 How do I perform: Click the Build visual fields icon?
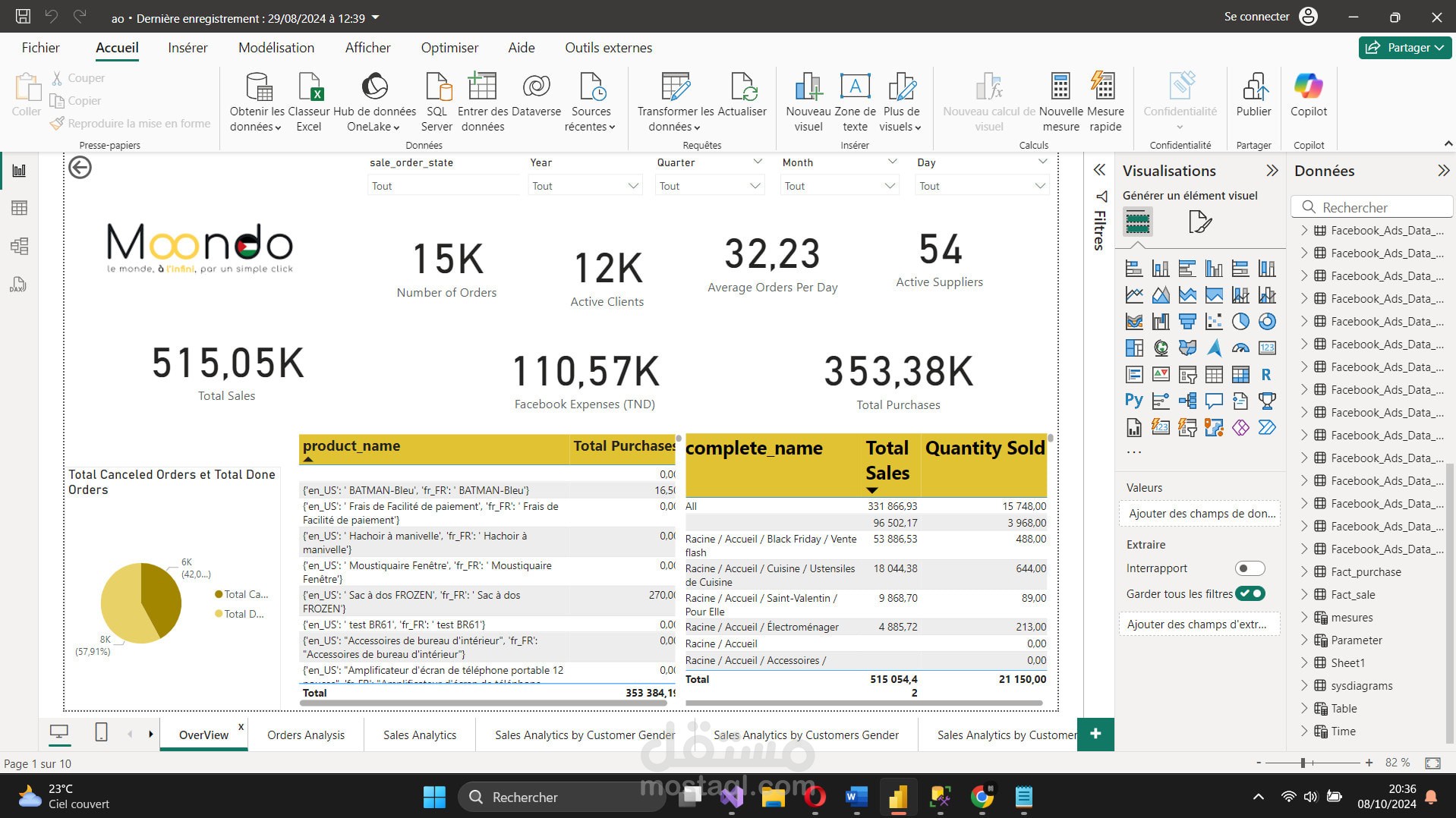tap(1137, 222)
